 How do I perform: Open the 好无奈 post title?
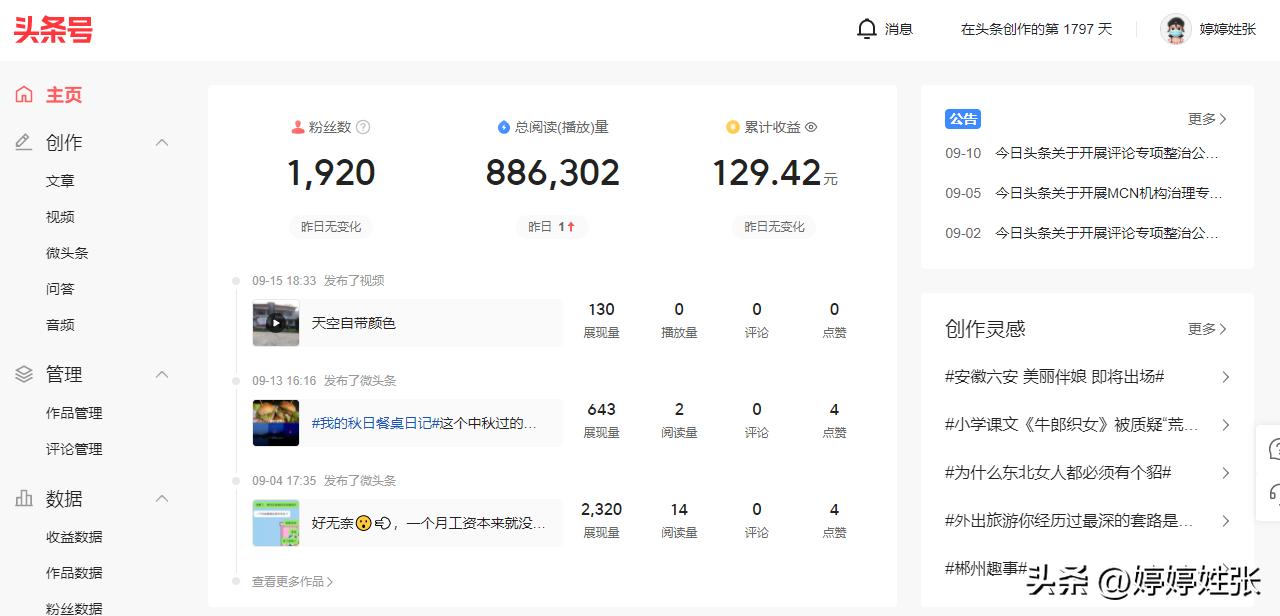(429, 523)
